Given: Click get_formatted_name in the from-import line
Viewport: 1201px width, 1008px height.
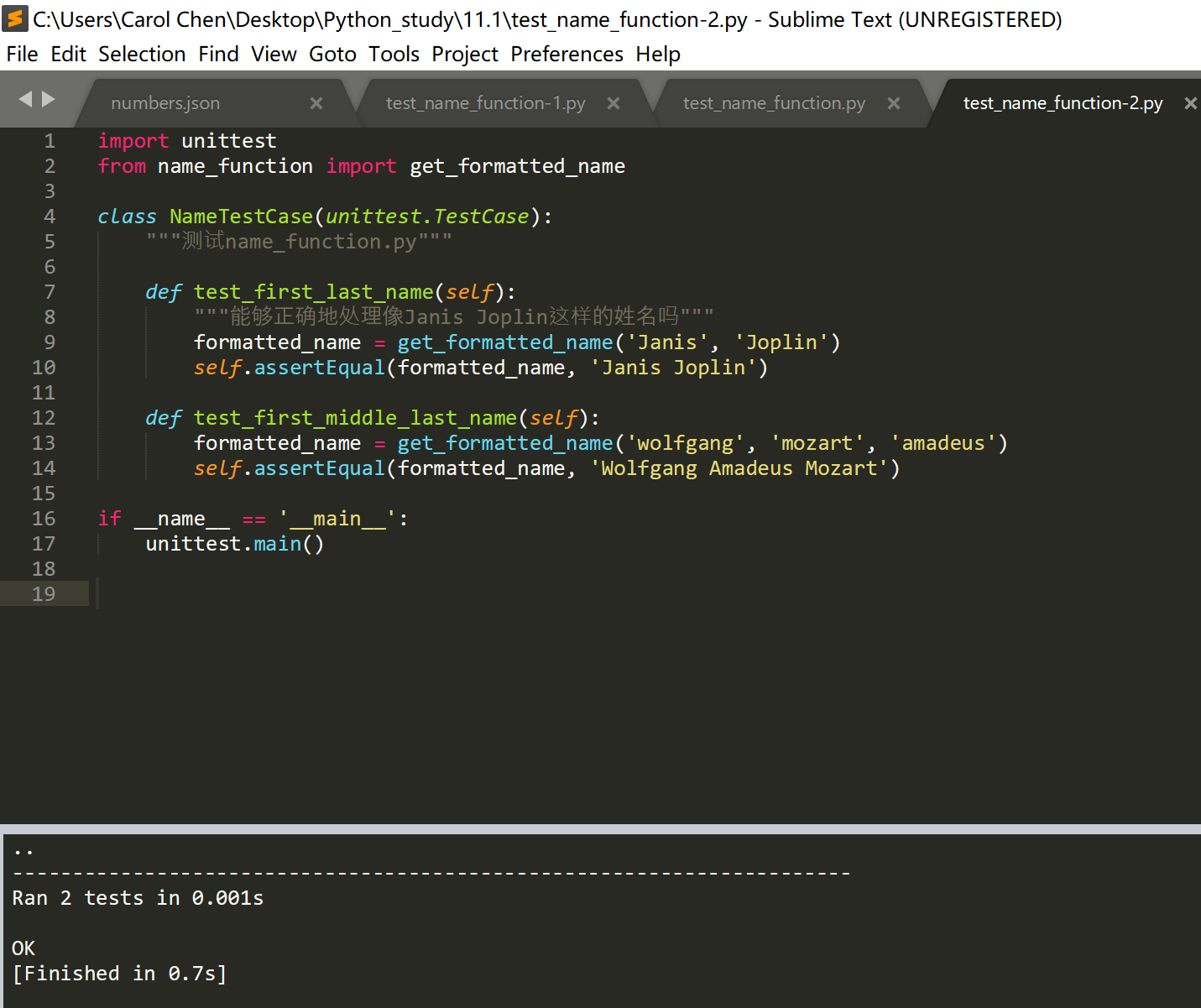Looking at the screenshot, I should (x=517, y=166).
